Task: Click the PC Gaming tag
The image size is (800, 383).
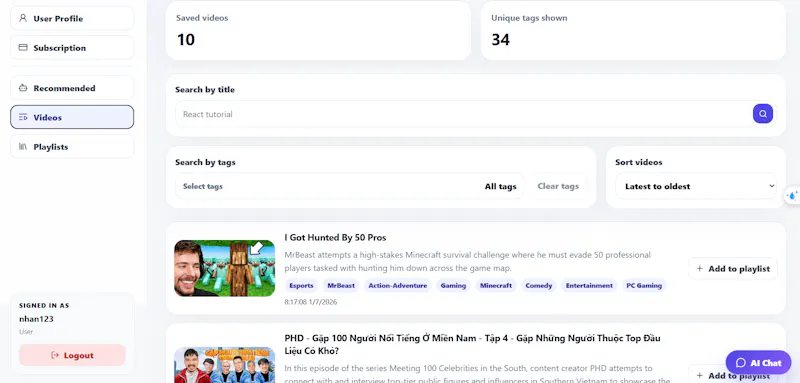Action: 644,286
